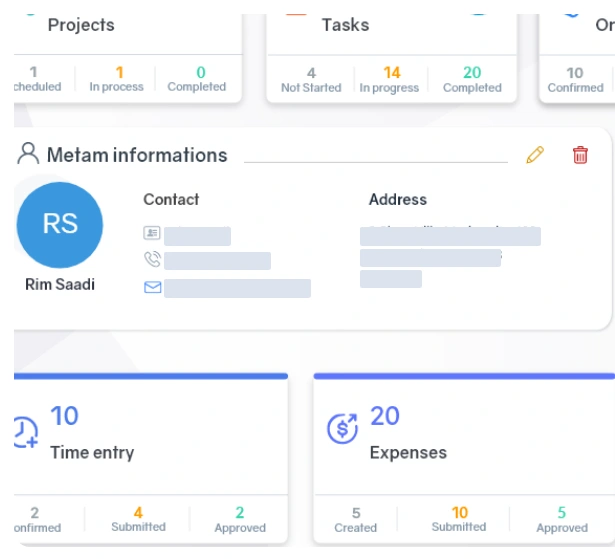Click the ID card contact icon
This screenshot has height=559, width=615.
[x=152, y=234]
